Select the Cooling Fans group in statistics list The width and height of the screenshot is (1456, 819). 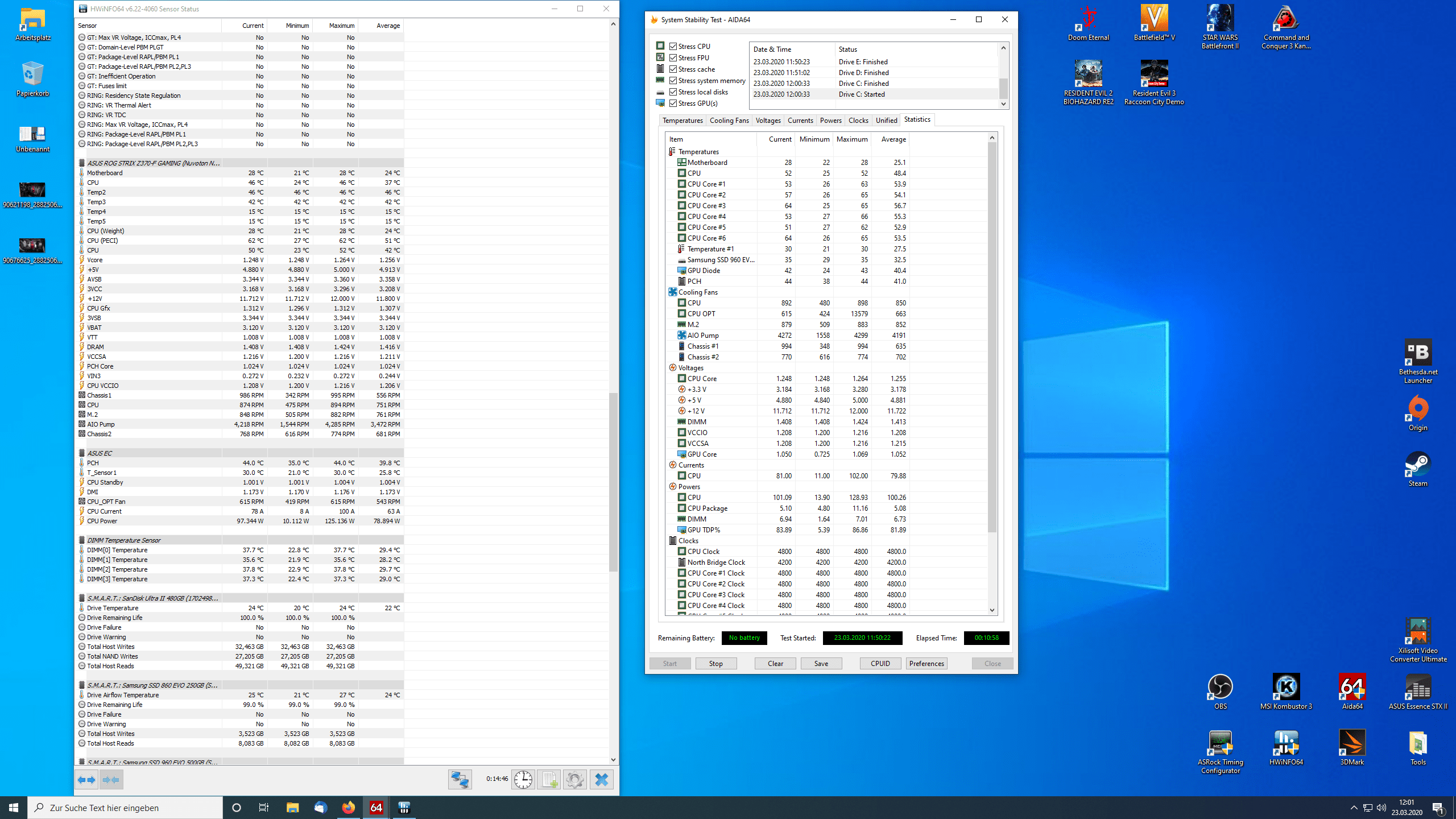click(x=698, y=292)
